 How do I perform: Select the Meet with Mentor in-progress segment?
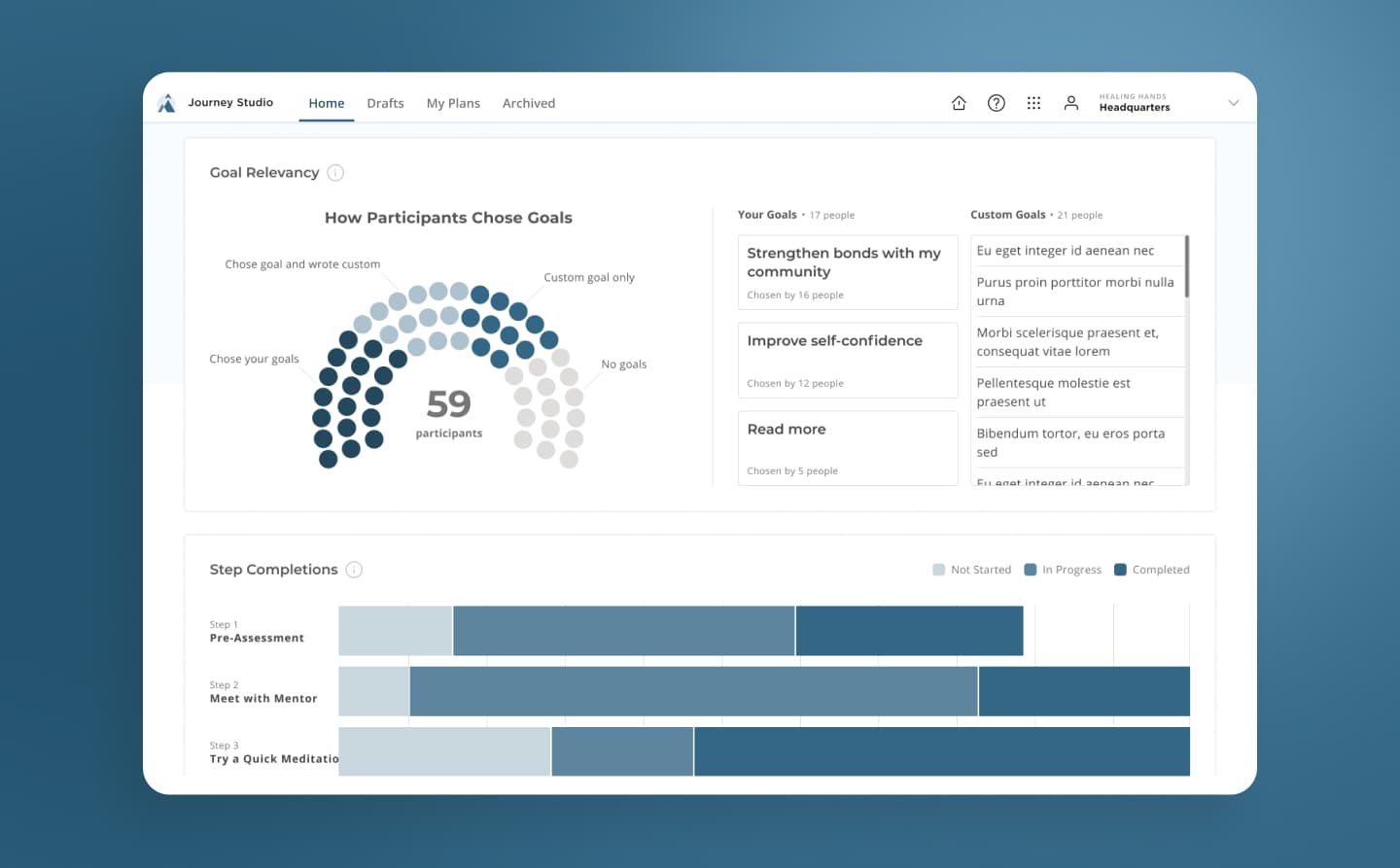[x=693, y=691]
